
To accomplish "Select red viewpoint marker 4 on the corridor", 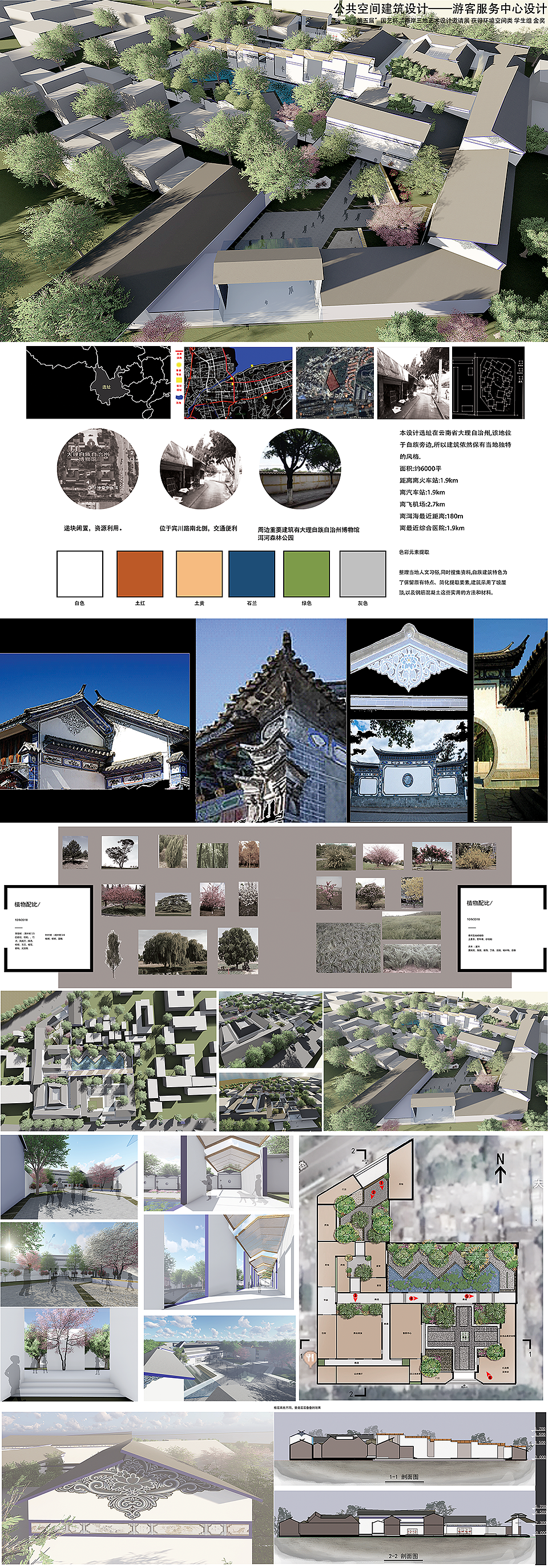I will coord(414,1298).
